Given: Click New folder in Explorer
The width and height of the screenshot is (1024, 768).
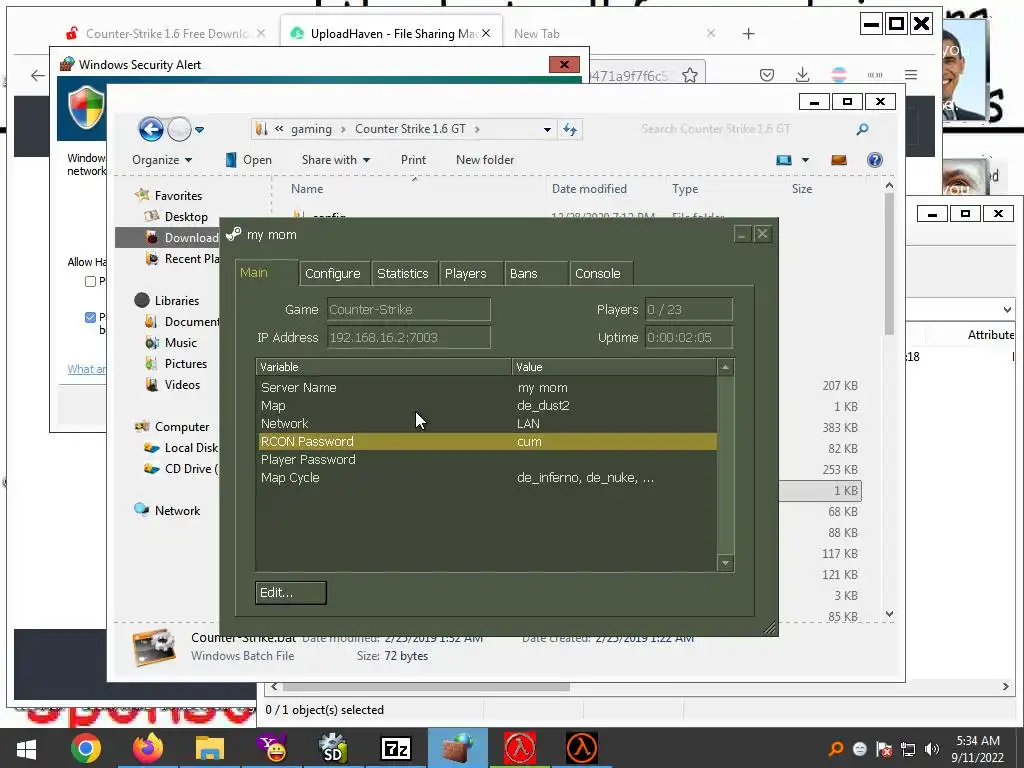Looking at the screenshot, I should 485,160.
